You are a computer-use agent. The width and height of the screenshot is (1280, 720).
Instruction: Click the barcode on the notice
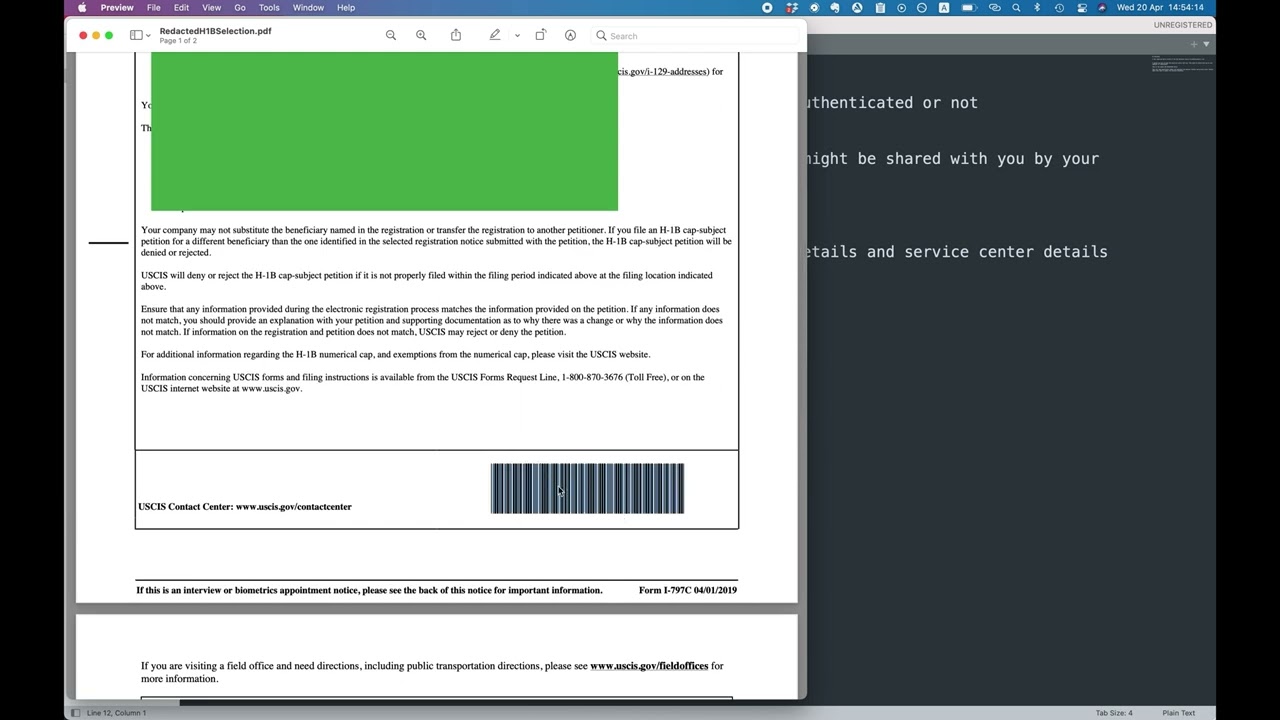pos(587,488)
